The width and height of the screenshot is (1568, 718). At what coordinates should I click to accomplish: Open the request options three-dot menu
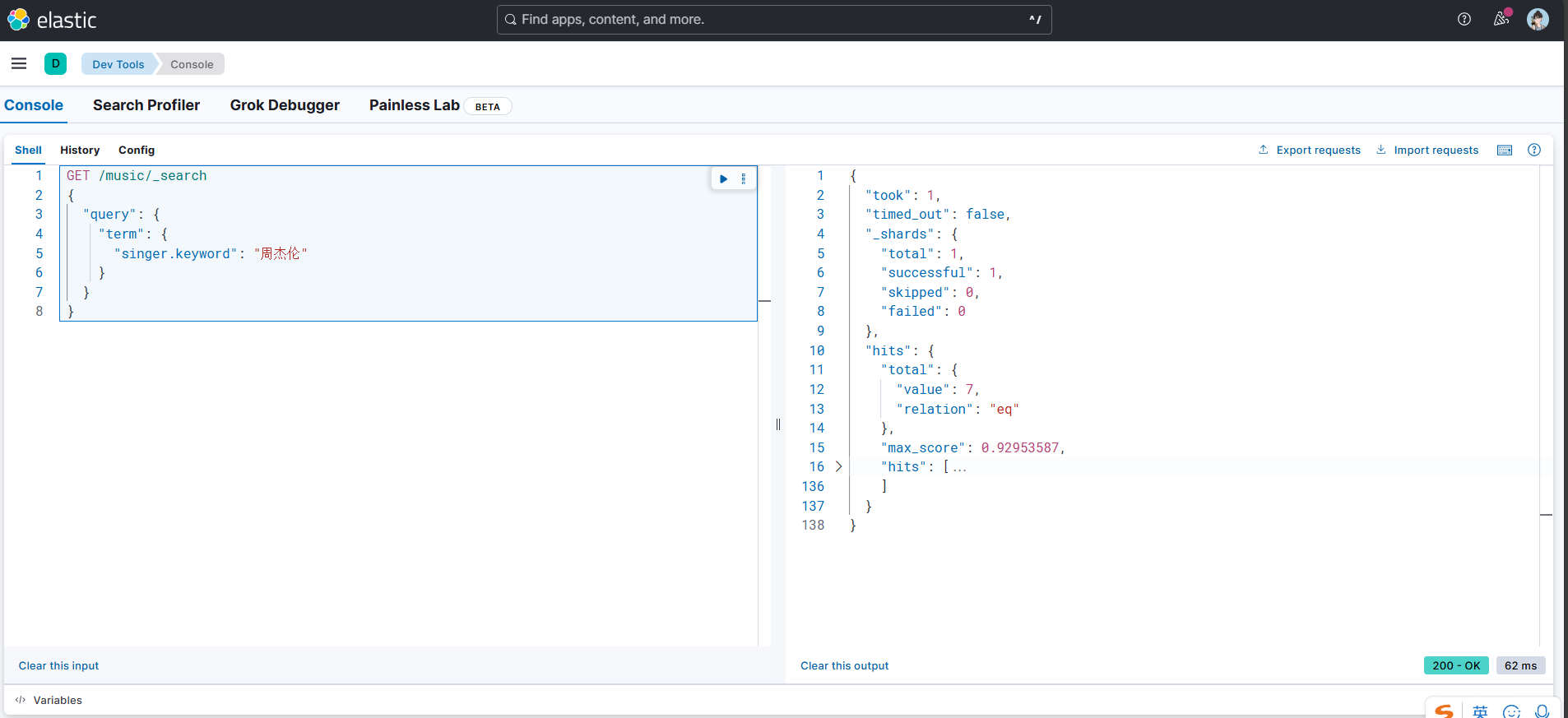pos(743,178)
